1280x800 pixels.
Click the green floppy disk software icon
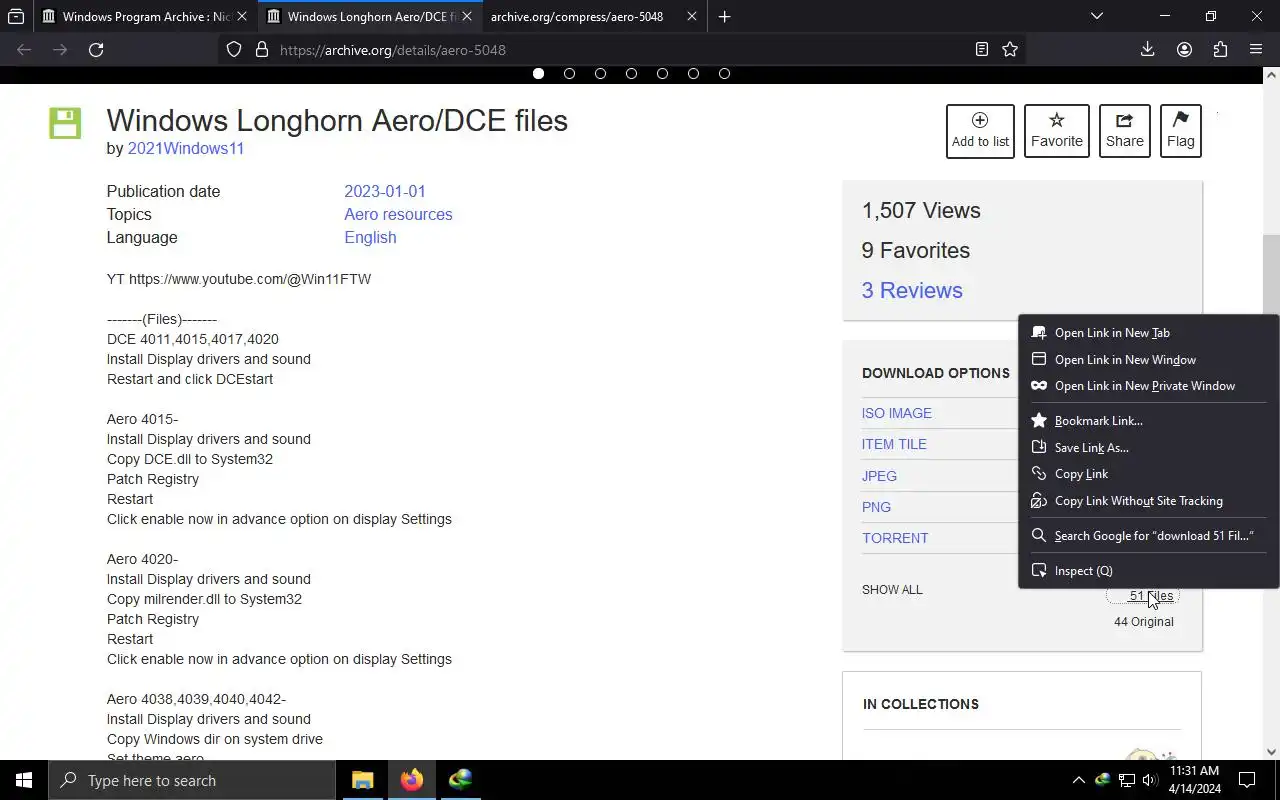click(65, 124)
